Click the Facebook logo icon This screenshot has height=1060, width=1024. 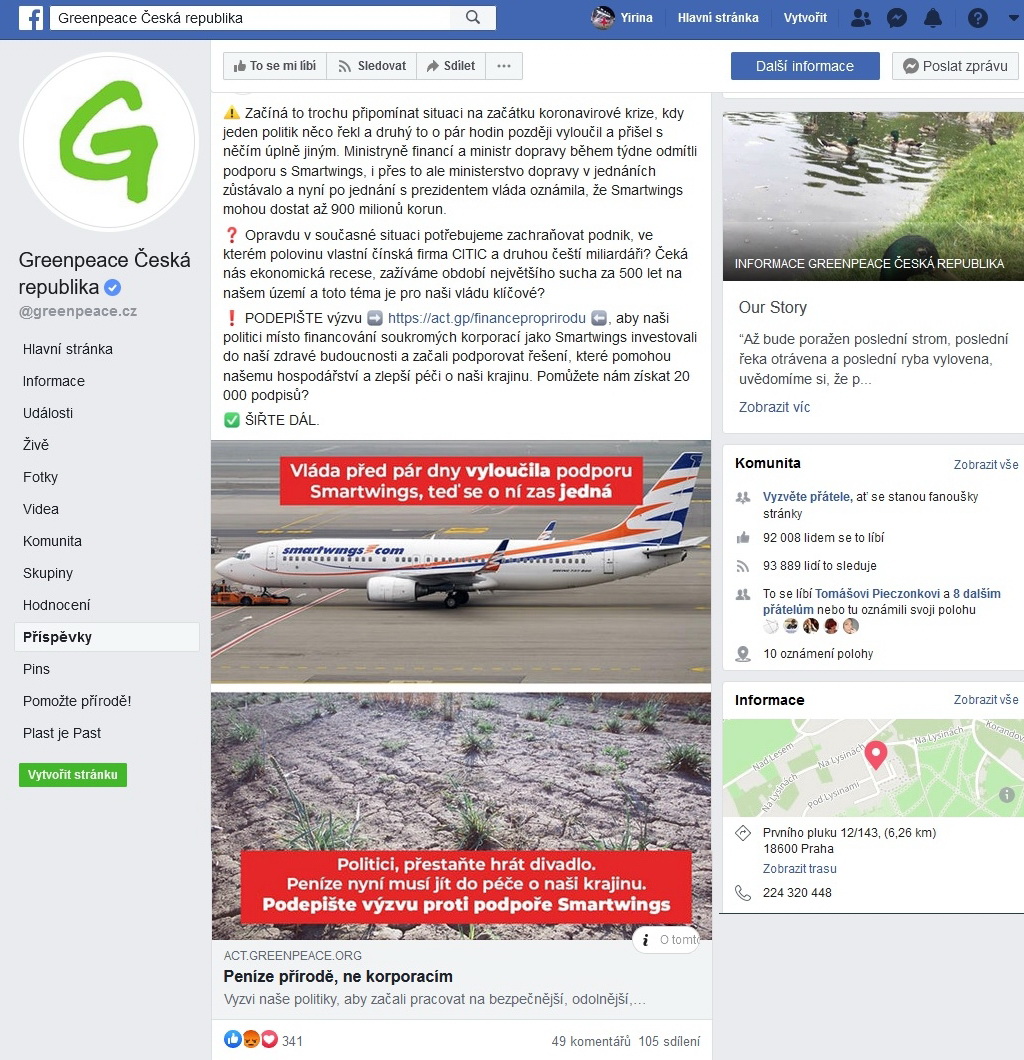(x=30, y=18)
